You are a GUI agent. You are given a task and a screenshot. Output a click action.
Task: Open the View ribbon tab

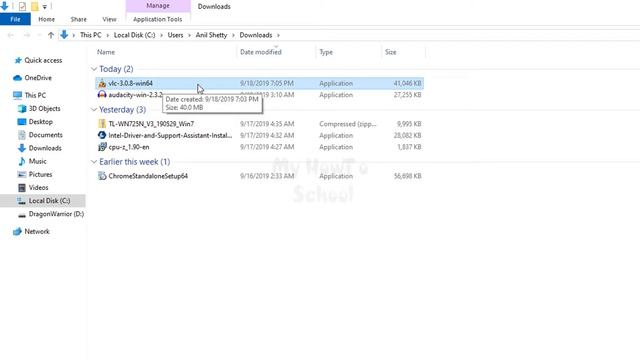(109, 19)
